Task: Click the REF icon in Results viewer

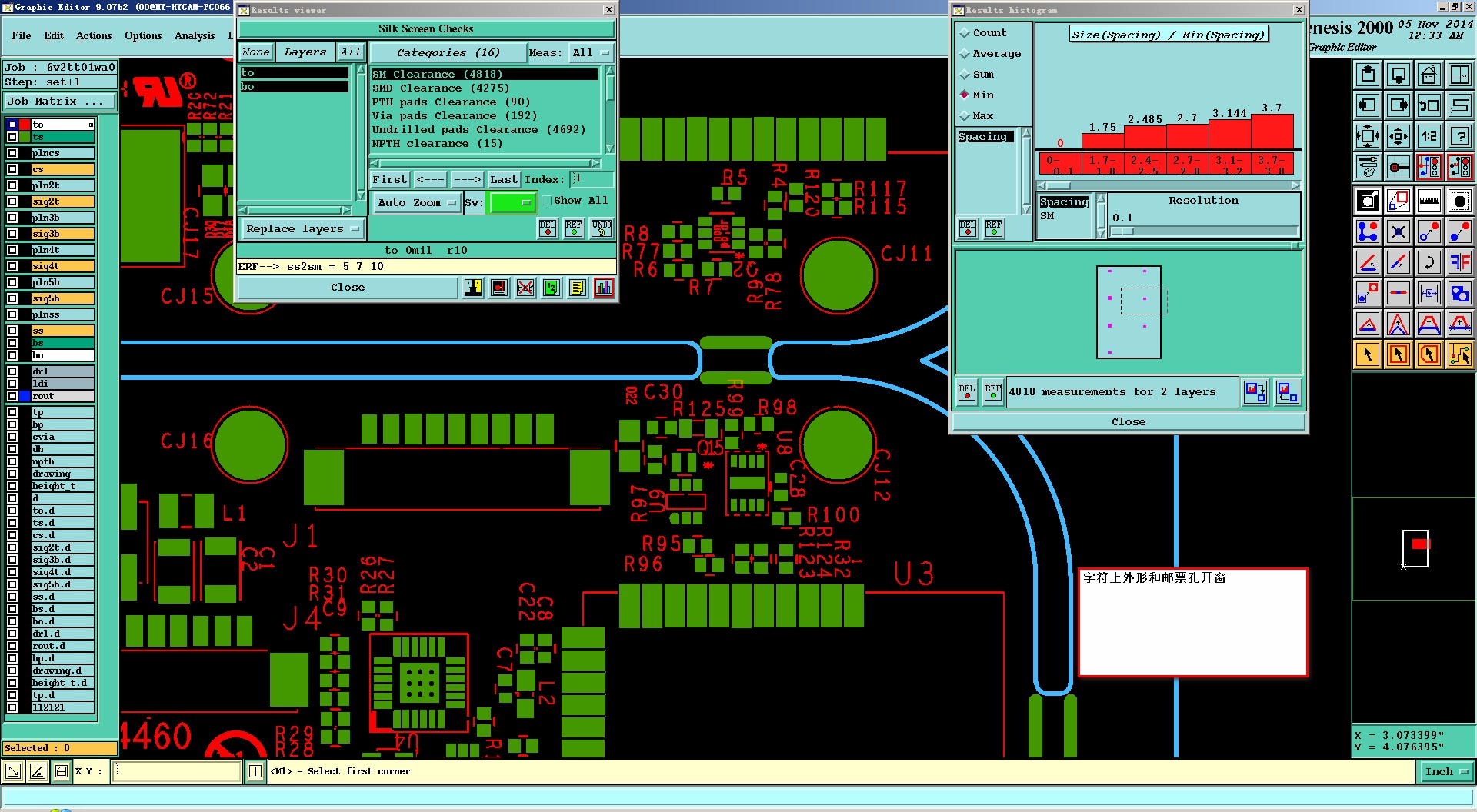Action: click(x=574, y=228)
